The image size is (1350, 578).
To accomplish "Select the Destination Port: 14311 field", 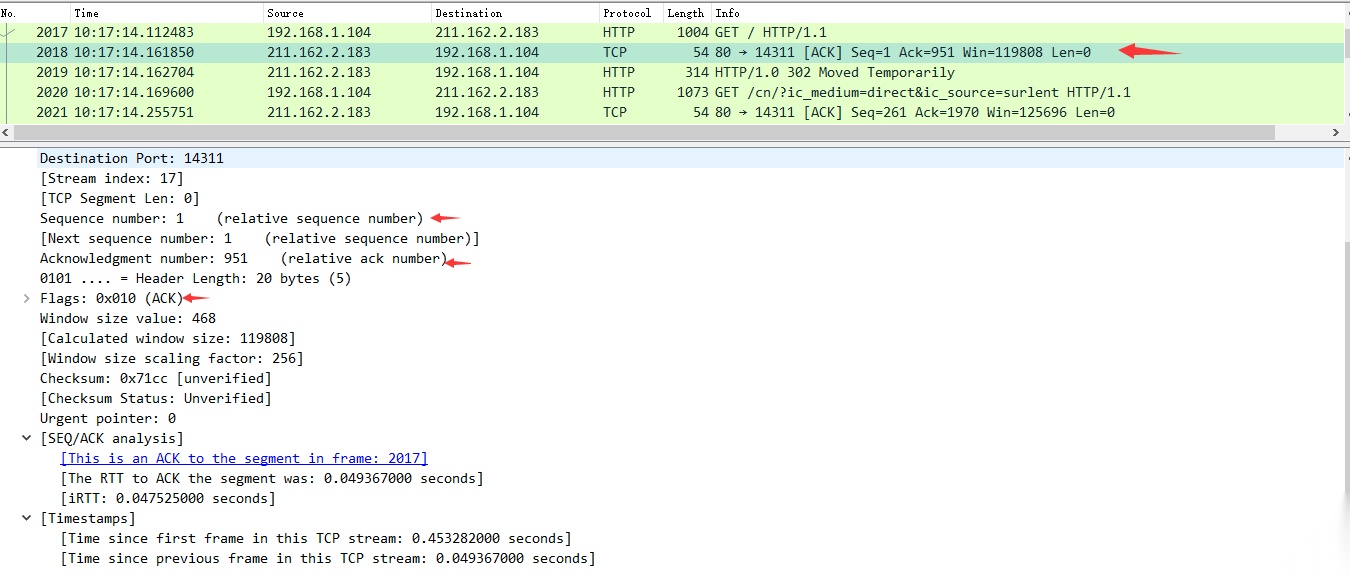I will click(x=132, y=158).
